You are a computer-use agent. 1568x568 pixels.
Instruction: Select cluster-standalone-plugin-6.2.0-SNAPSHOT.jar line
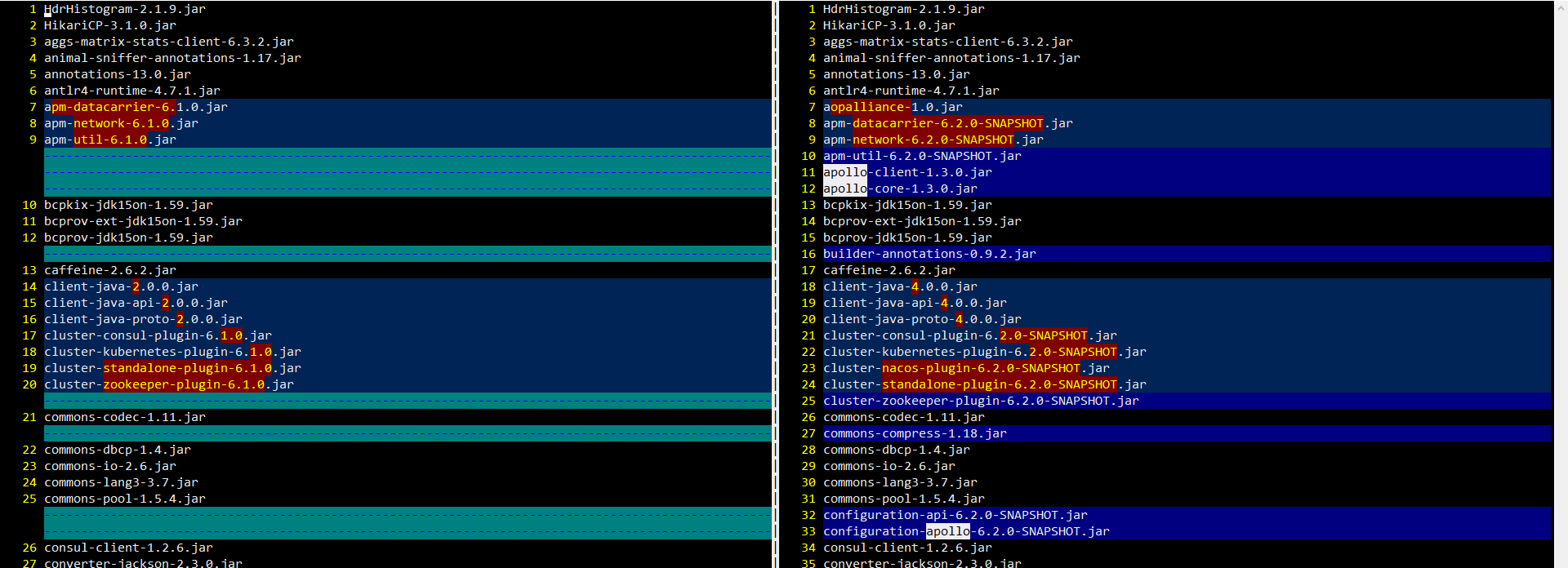click(x=985, y=384)
